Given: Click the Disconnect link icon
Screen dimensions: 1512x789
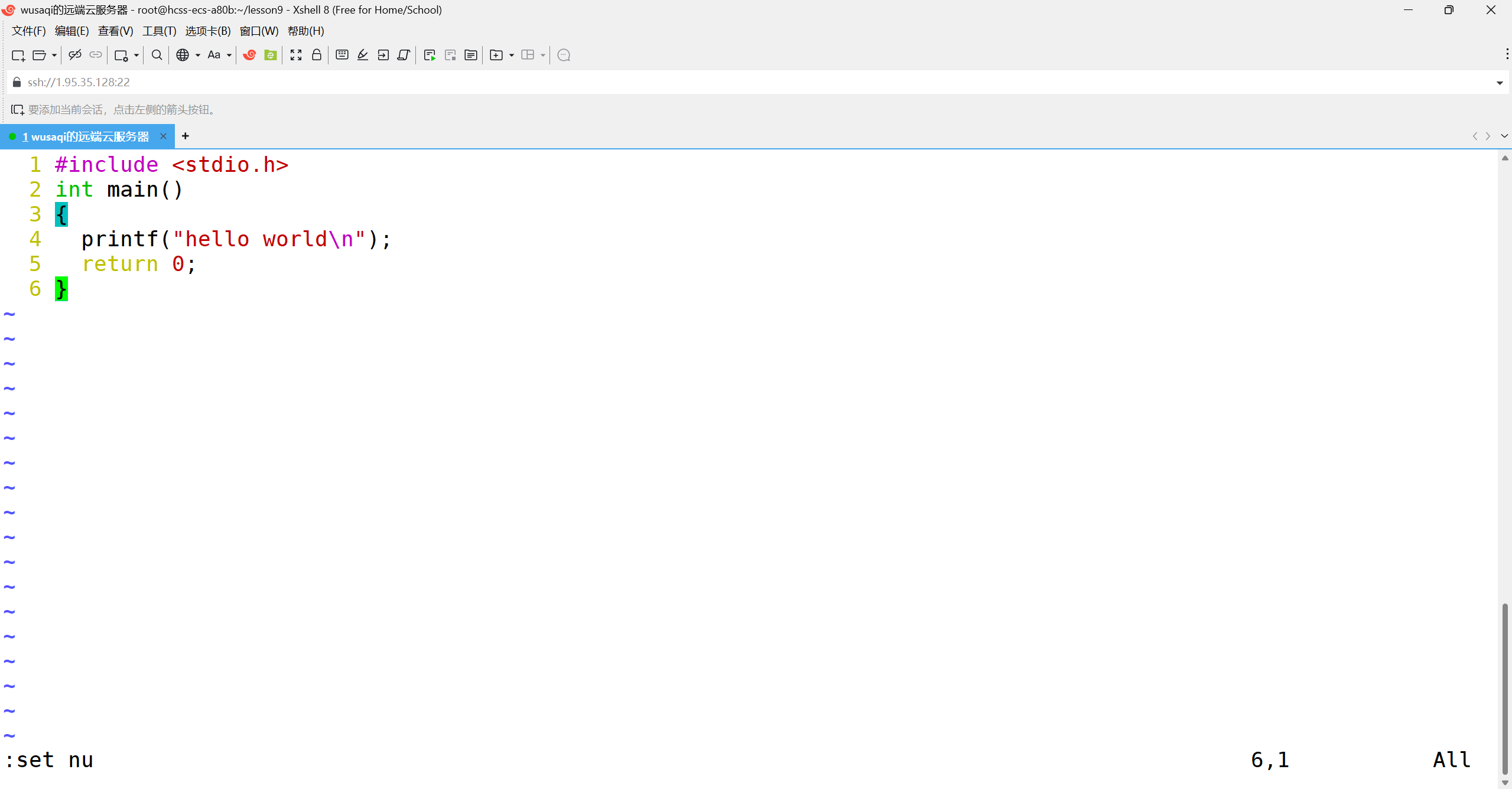Looking at the screenshot, I should [x=74, y=55].
